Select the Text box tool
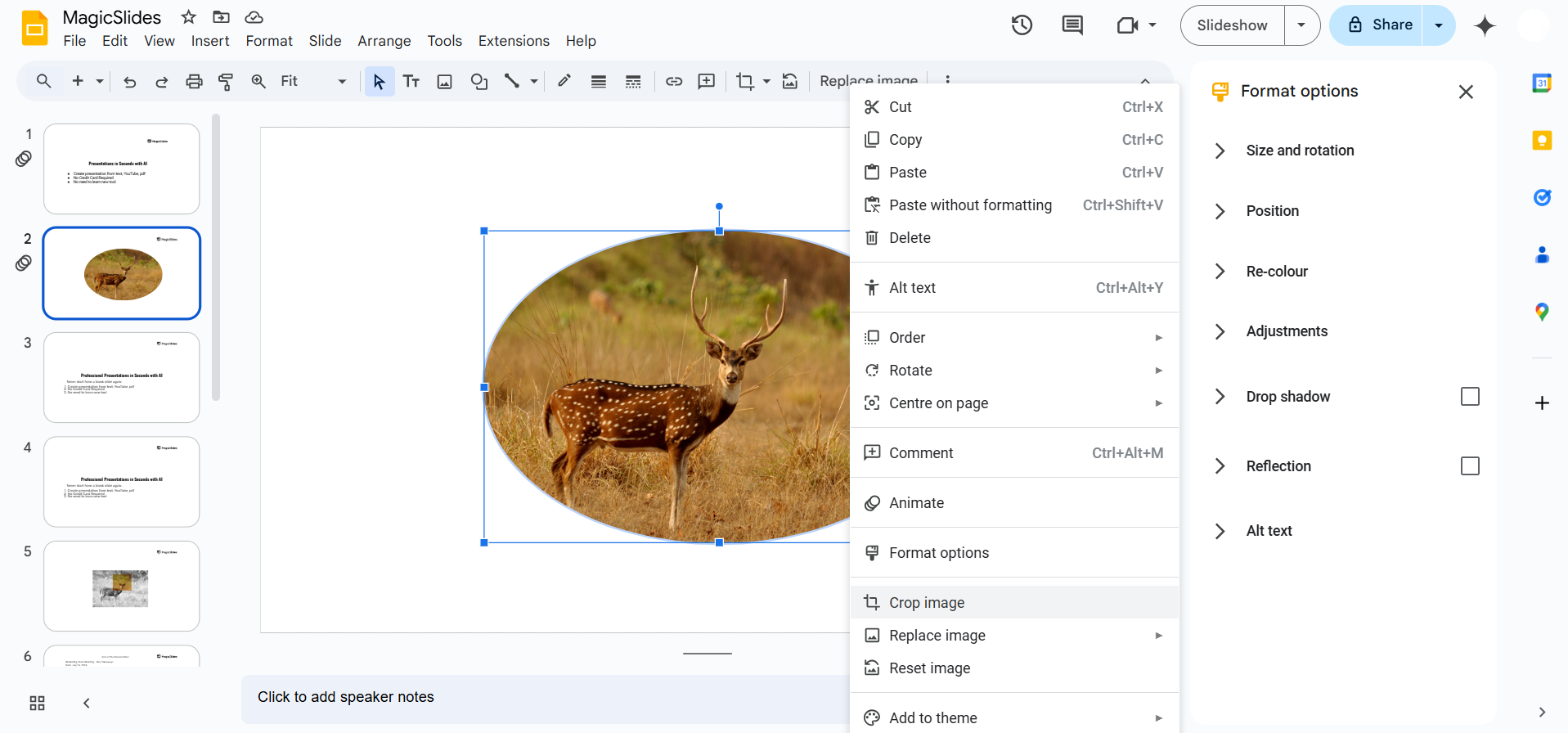1568x733 pixels. pyautogui.click(x=411, y=81)
